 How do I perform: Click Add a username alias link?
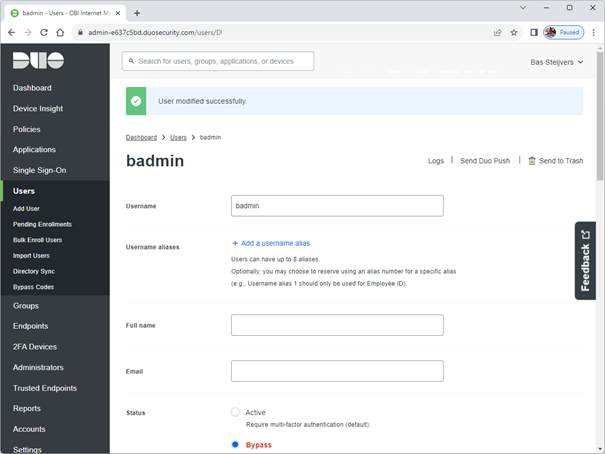click(275, 243)
